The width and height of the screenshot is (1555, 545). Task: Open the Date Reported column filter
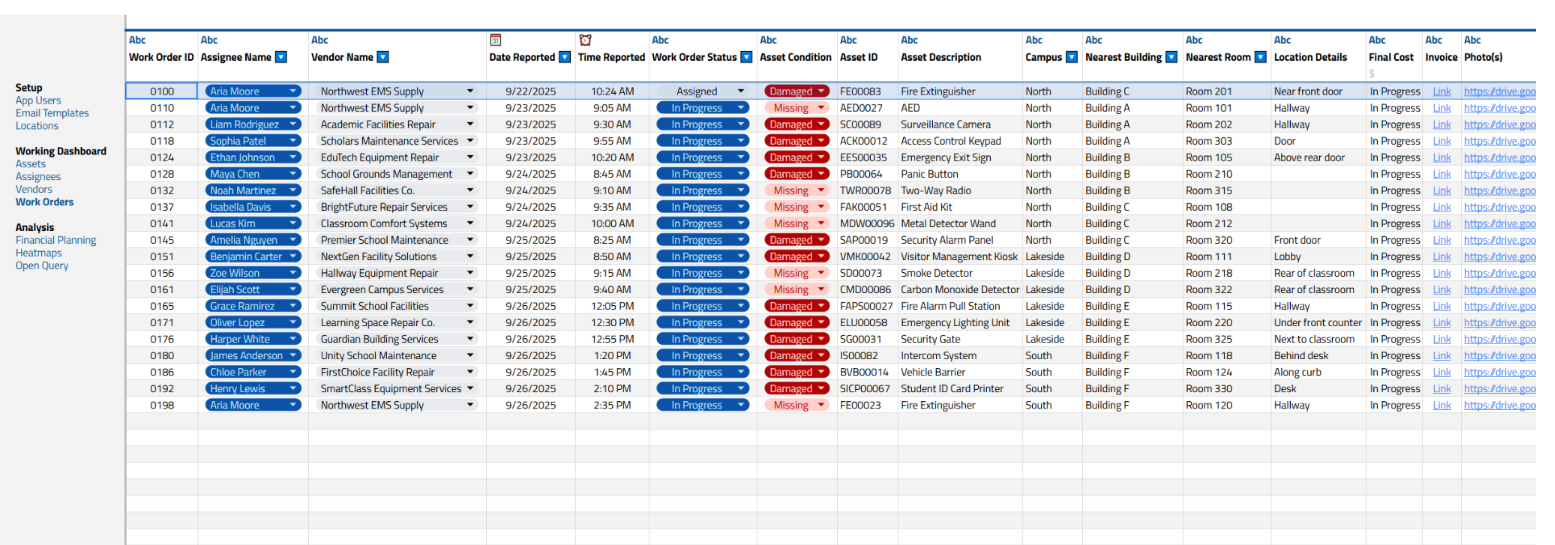click(565, 58)
